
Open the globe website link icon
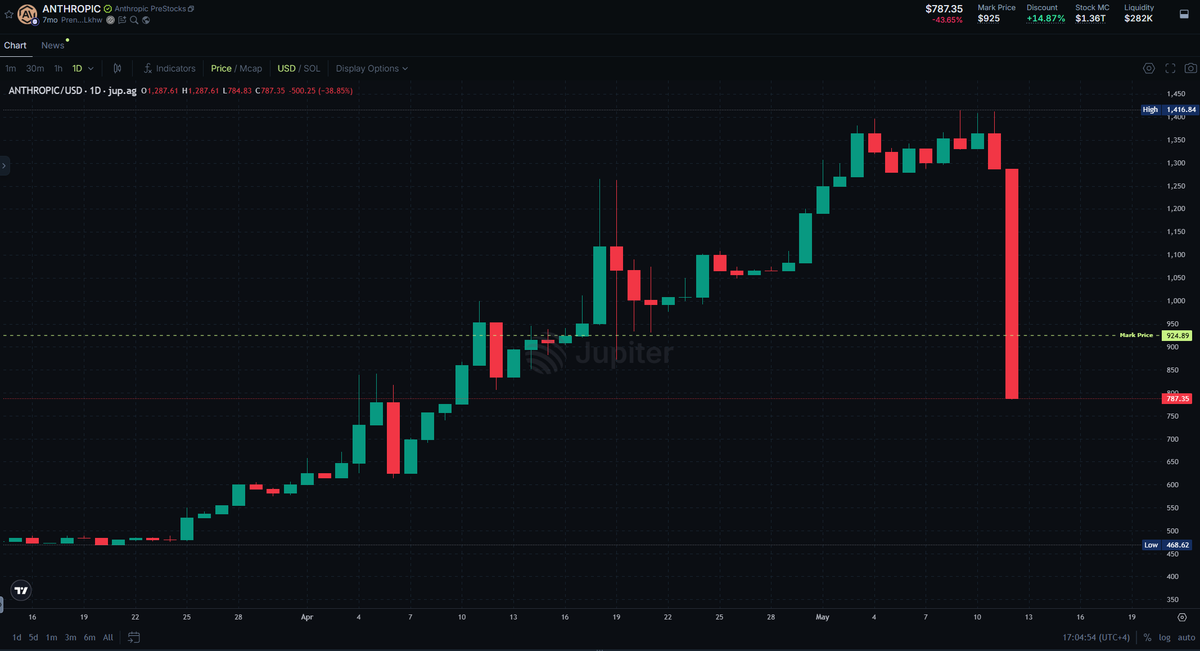[146, 20]
